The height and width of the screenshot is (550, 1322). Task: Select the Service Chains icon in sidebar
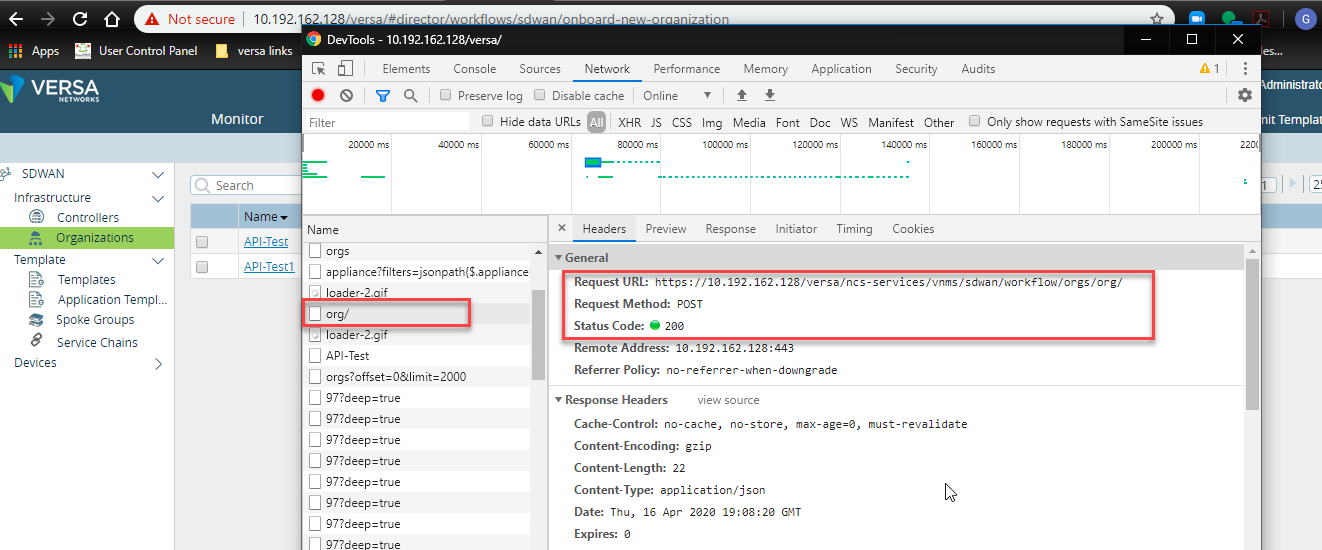tap(36, 341)
